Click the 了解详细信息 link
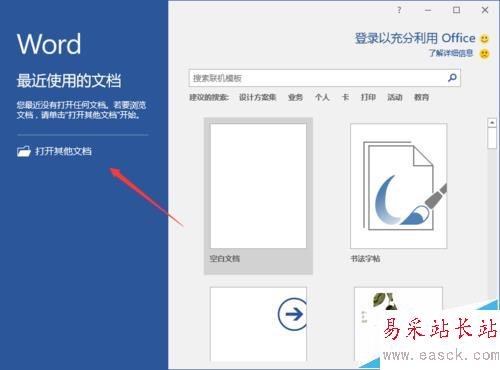Screen dimensions: 500x370 451,53
